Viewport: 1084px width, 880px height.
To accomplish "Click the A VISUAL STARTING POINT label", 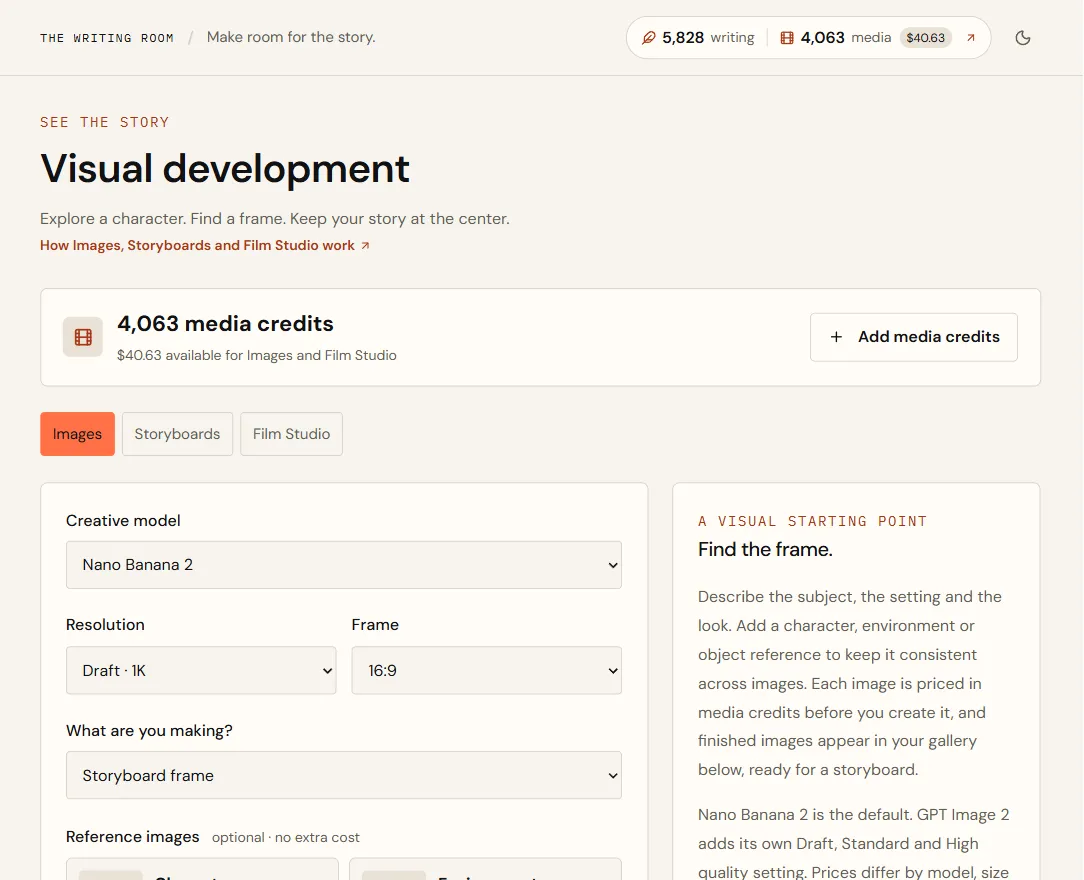I will 812,521.
